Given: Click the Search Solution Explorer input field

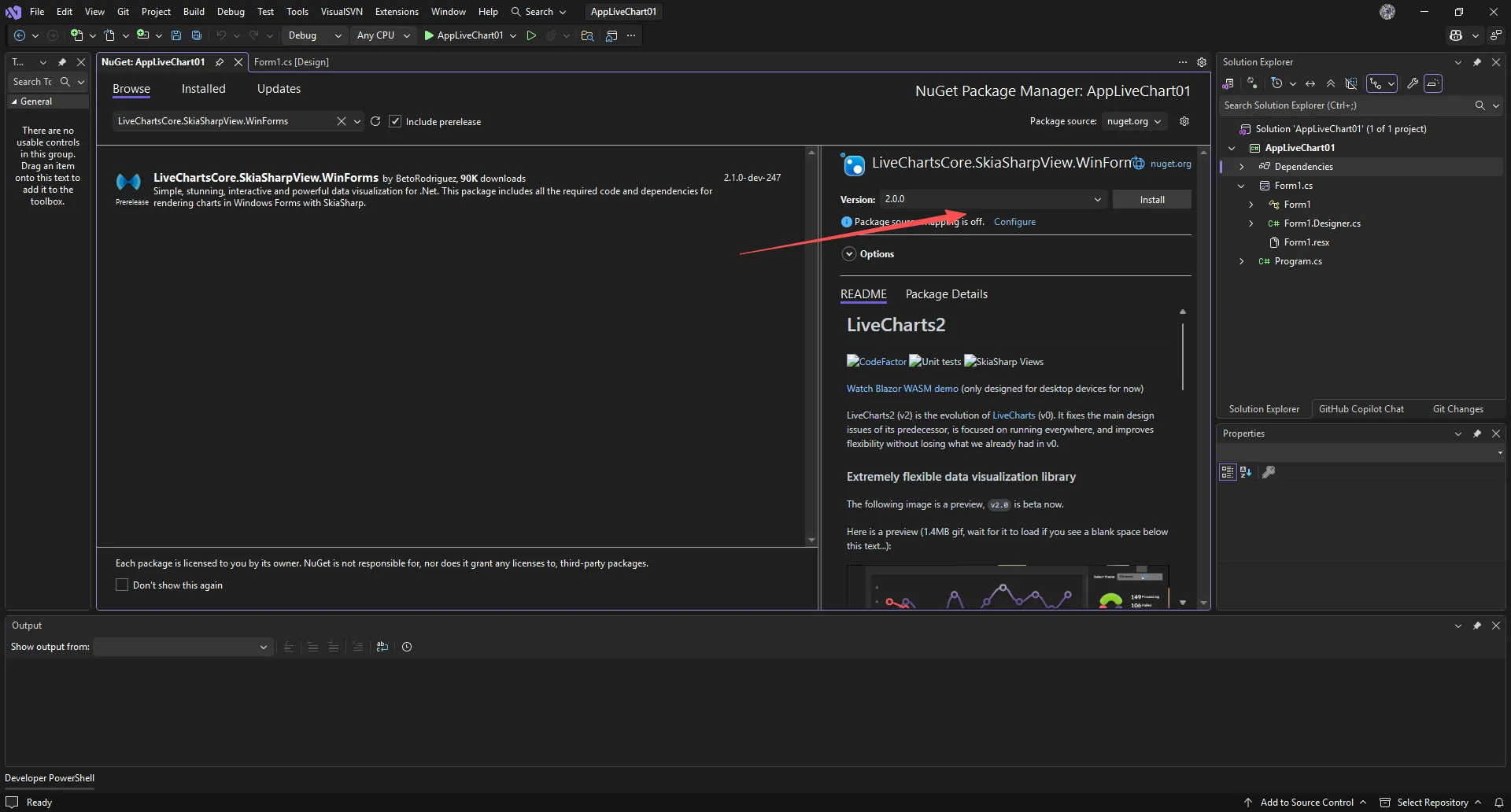Looking at the screenshot, I should point(1346,105).
